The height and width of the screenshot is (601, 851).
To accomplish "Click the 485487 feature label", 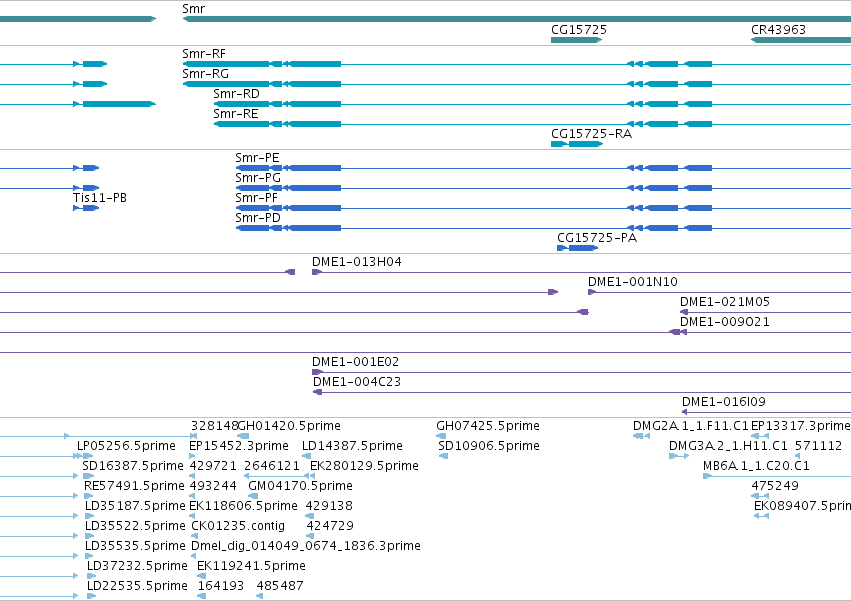I will pos(280,587).
